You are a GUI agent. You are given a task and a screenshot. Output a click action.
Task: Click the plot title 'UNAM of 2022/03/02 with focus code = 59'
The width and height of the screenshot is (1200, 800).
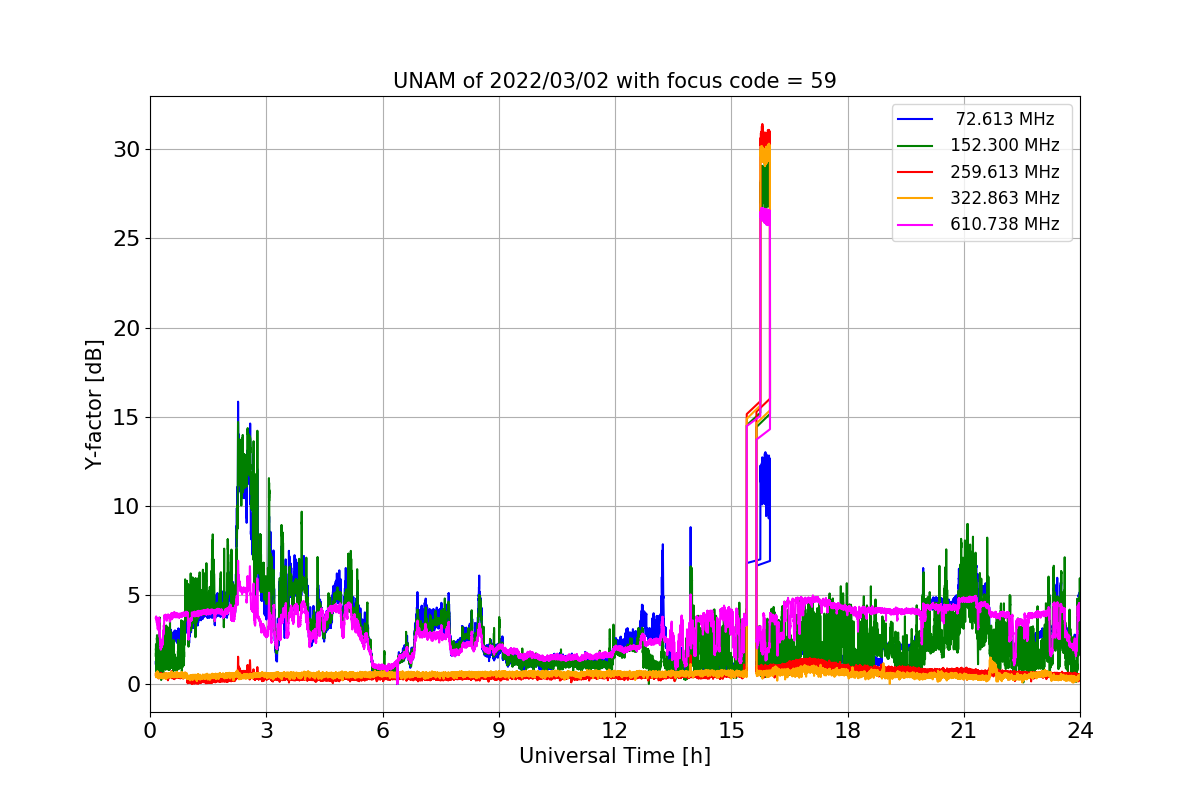click(x=615, y=81)
